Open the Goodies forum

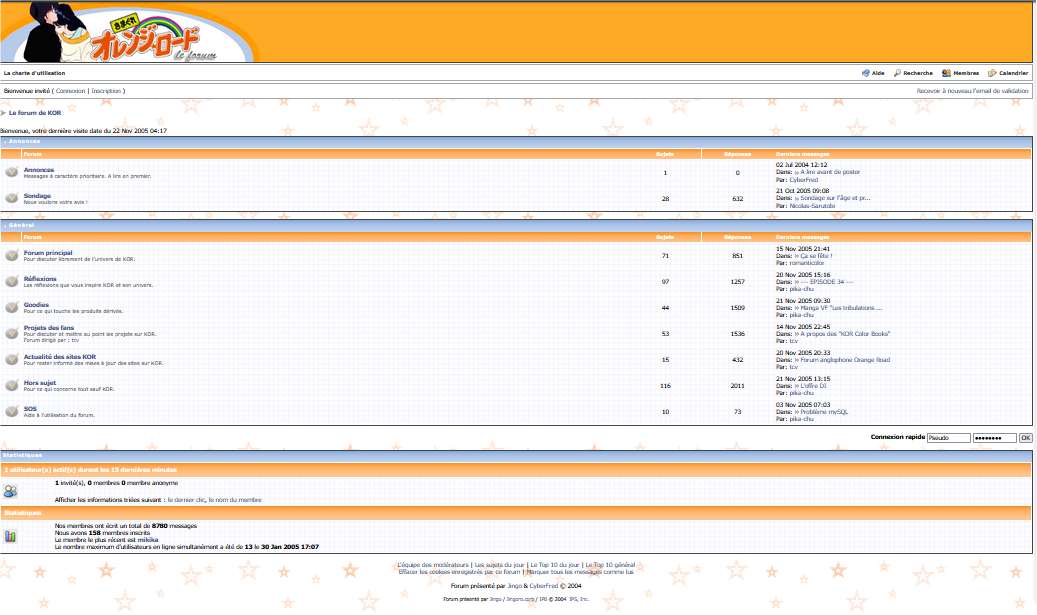tap(36, 305)
